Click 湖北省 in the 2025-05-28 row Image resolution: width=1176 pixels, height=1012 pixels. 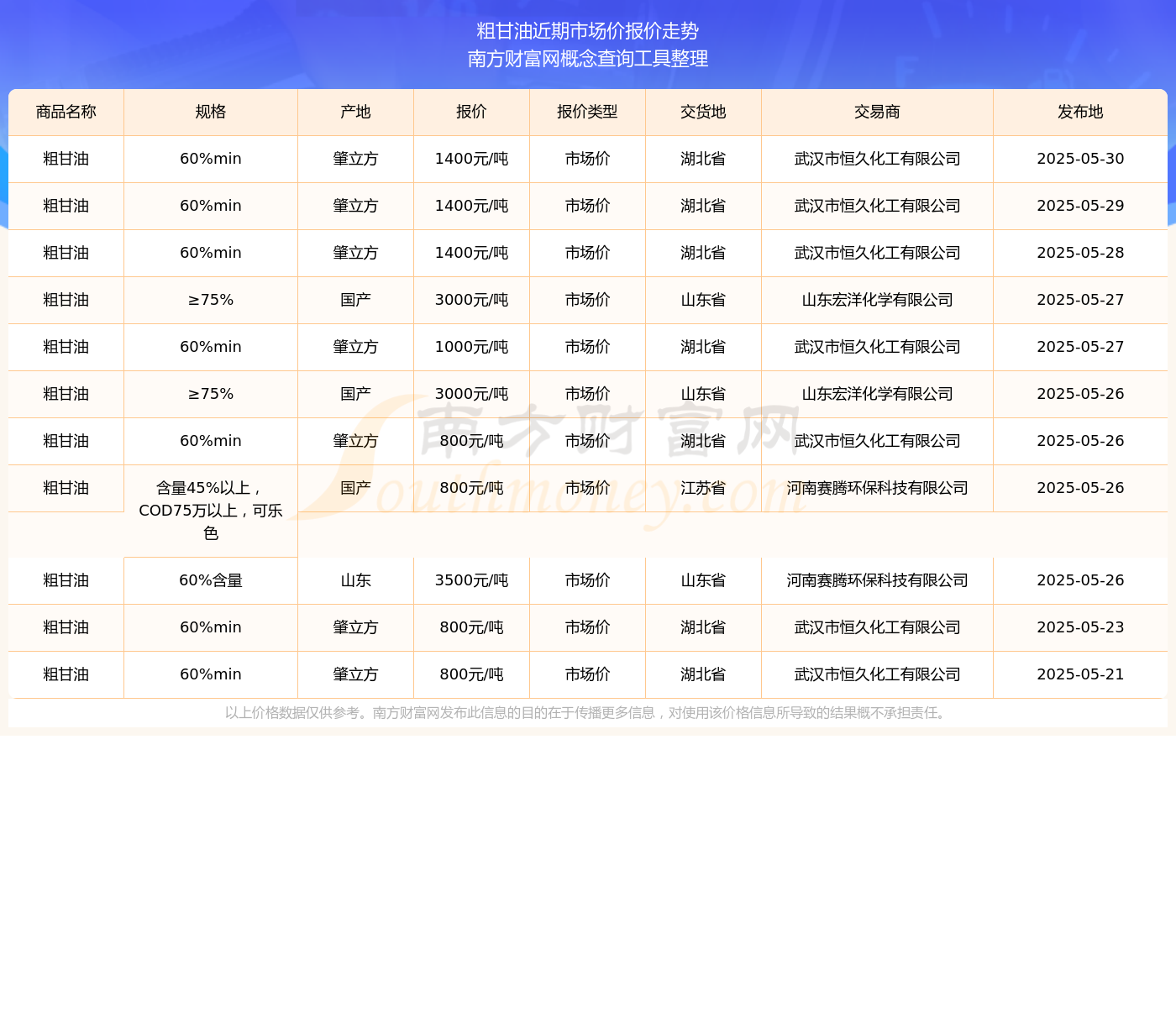[704, 253]
